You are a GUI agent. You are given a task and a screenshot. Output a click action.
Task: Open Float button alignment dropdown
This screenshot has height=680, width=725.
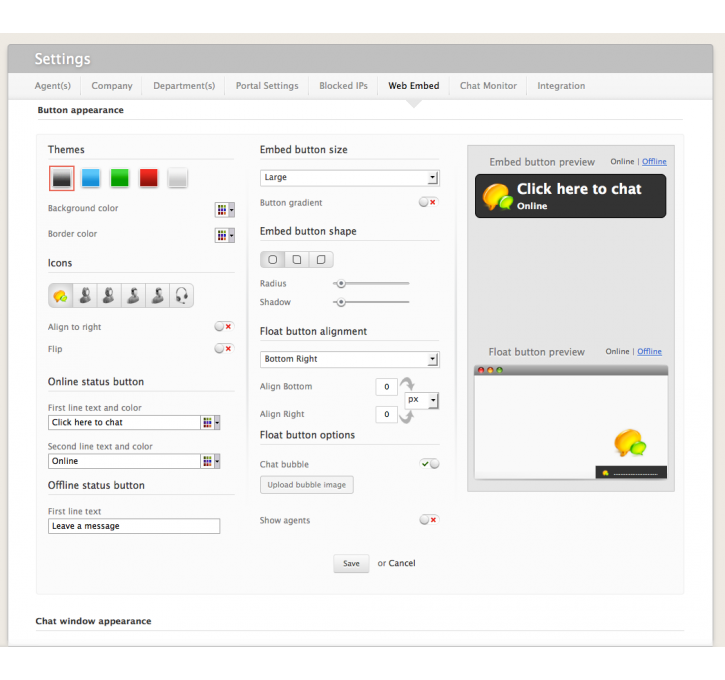pyautogui.click(x=350, y=359)
